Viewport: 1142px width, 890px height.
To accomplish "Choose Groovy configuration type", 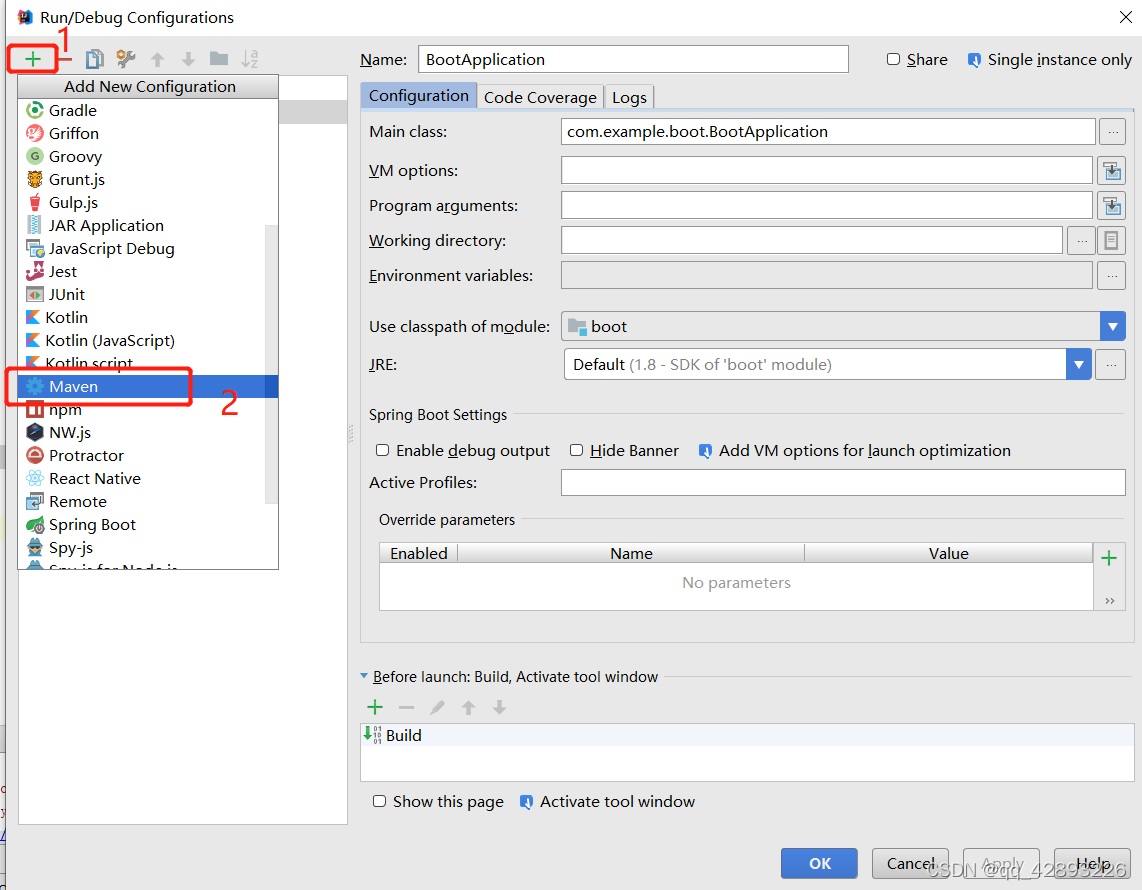I will pyautogui.click(x=148, y=157).
